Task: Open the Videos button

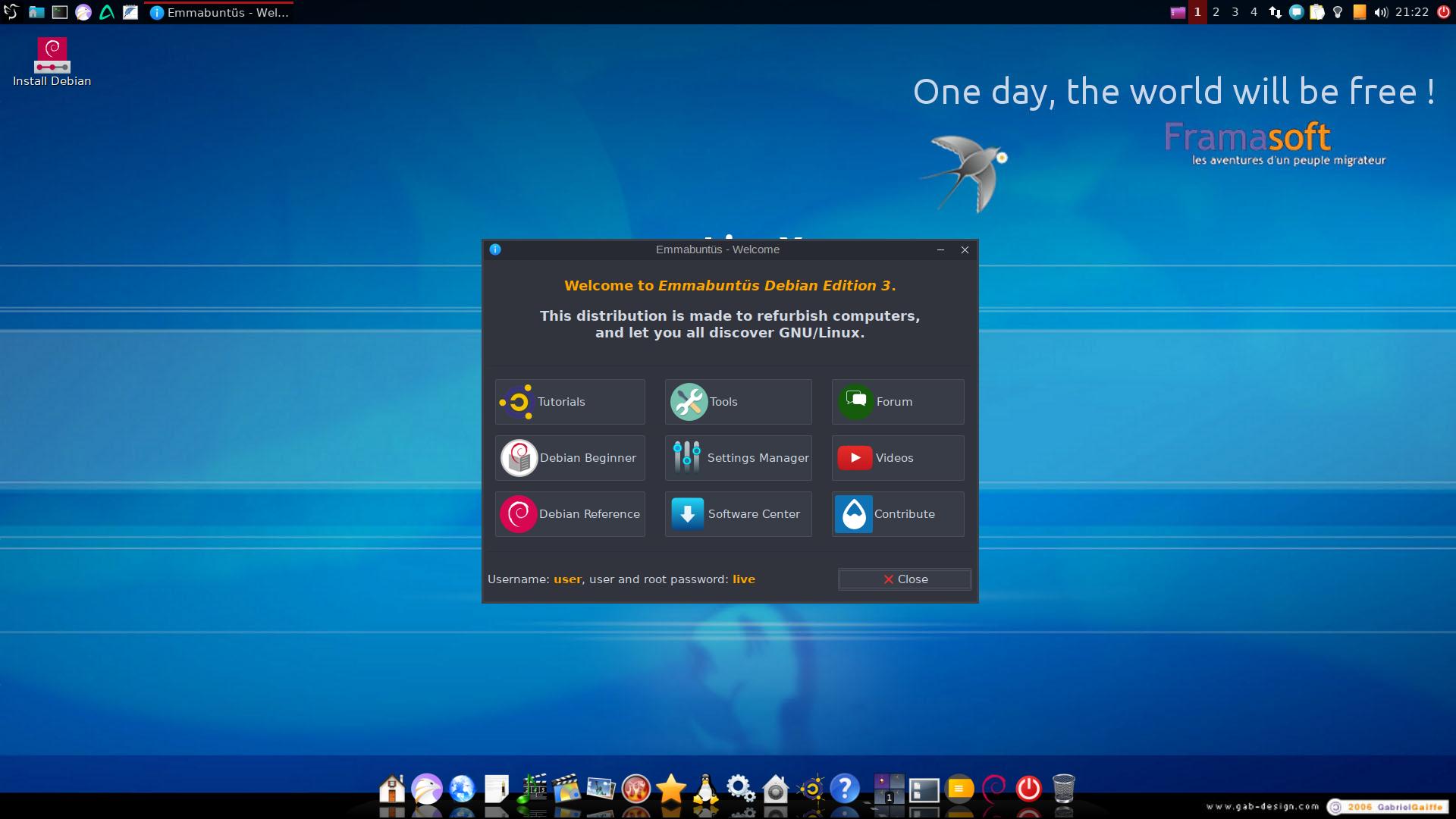Action: tap(898, 458)
